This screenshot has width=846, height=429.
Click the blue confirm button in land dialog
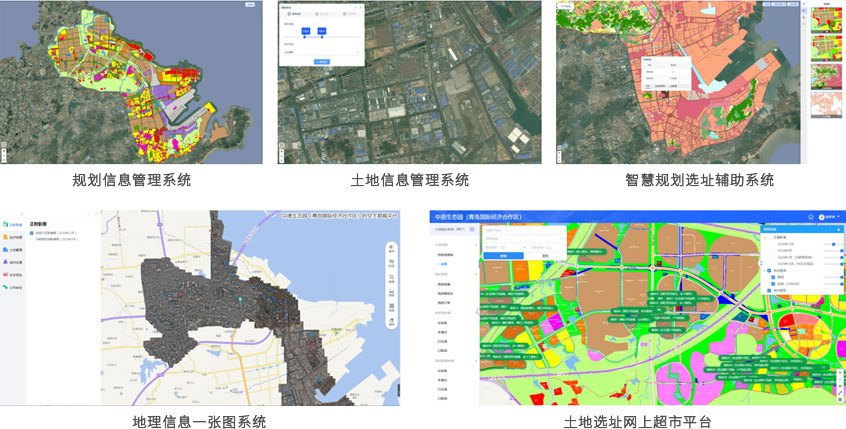pyautogui.click(x=321, y=61)
